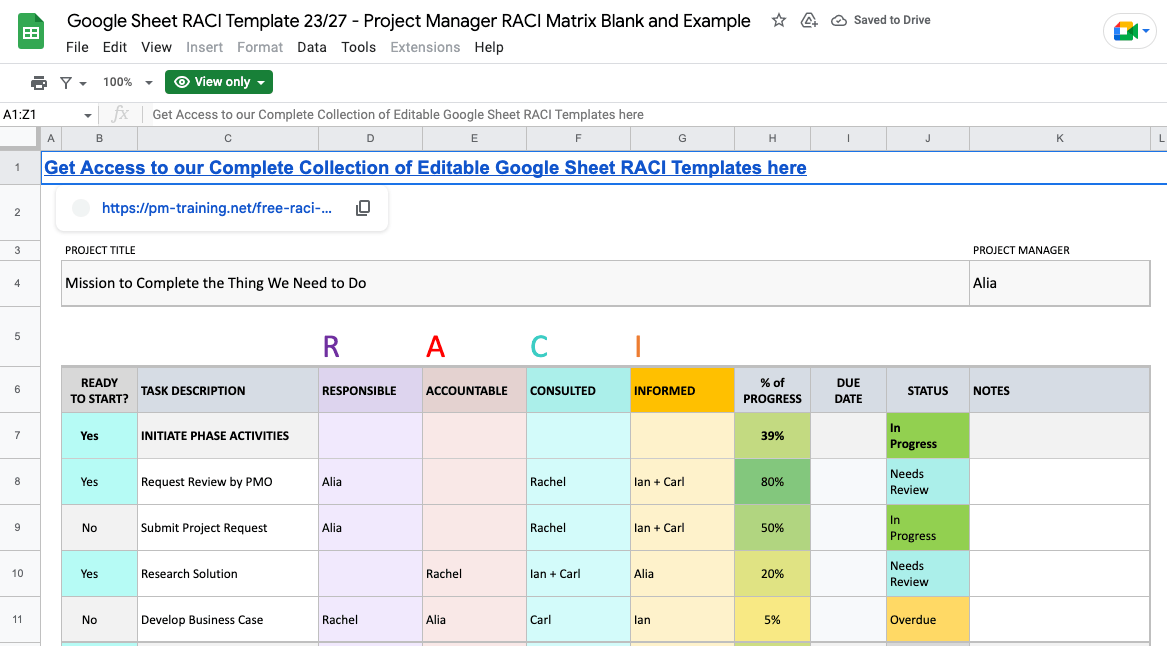This screenshot has height=646, width=1167.
Task: Click the Move to folder icon
Action: [x=808, y=20]
